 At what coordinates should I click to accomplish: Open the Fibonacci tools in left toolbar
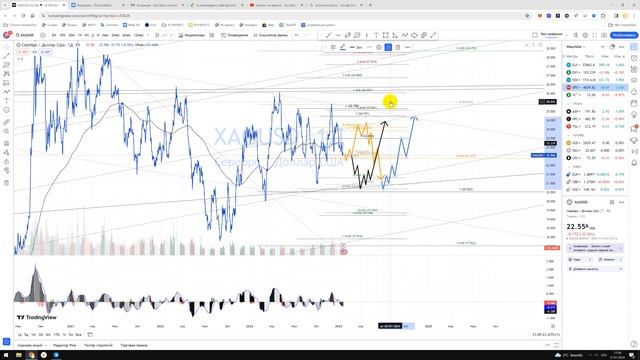click(7, 65)
